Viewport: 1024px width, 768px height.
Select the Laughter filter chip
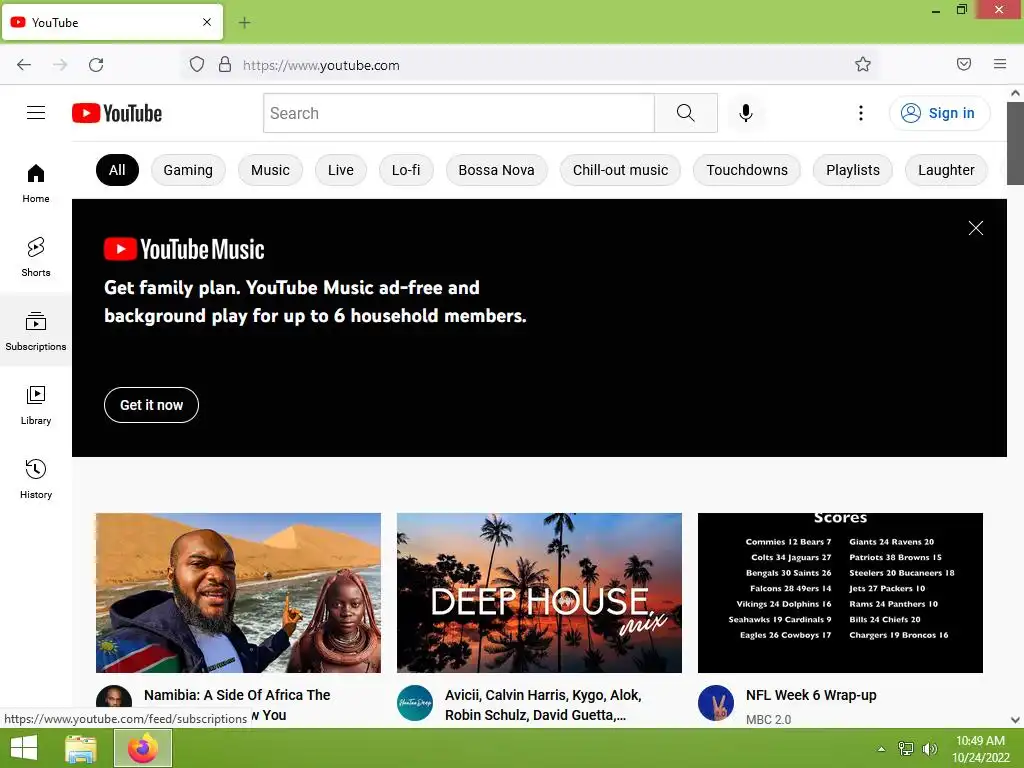click(946, 170)
